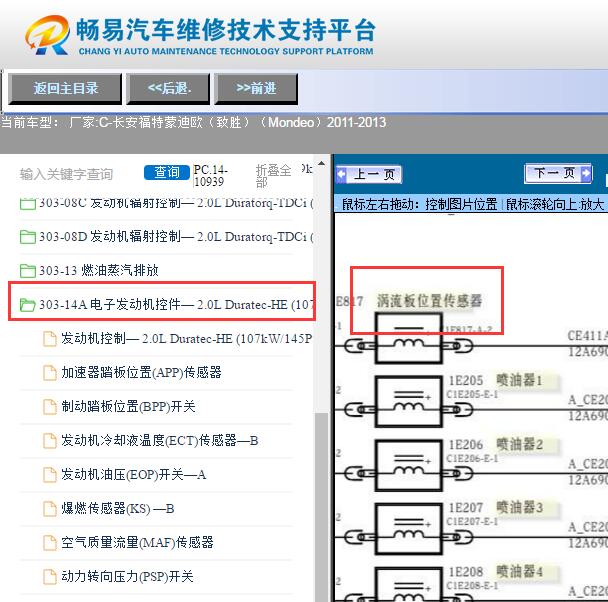Screen dimensions: 608x602
Task: Click the open folder icon of 303-14A
Action: point(28,305)
